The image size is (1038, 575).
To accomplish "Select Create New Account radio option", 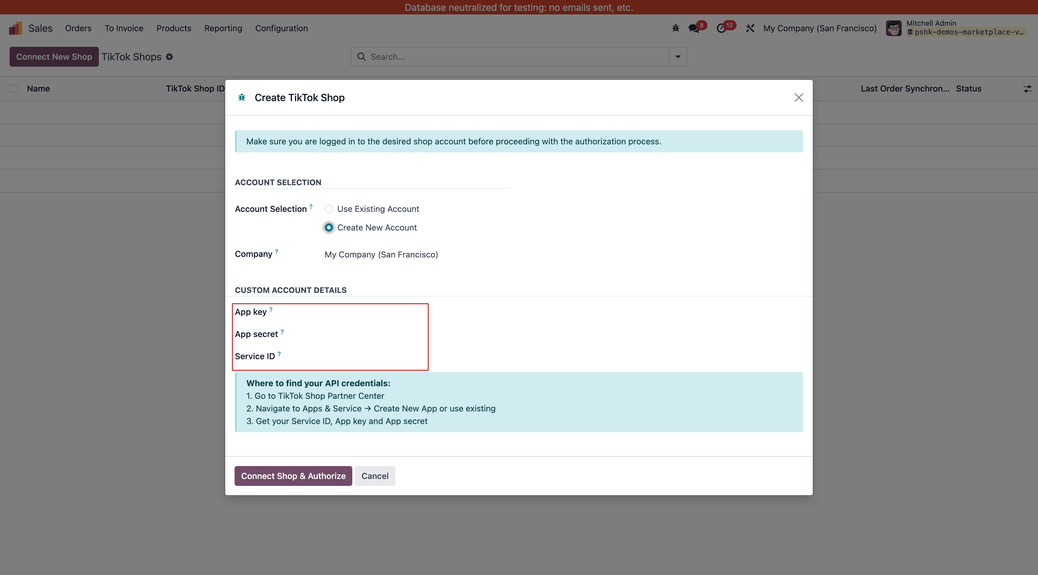I will coord(328,228).
